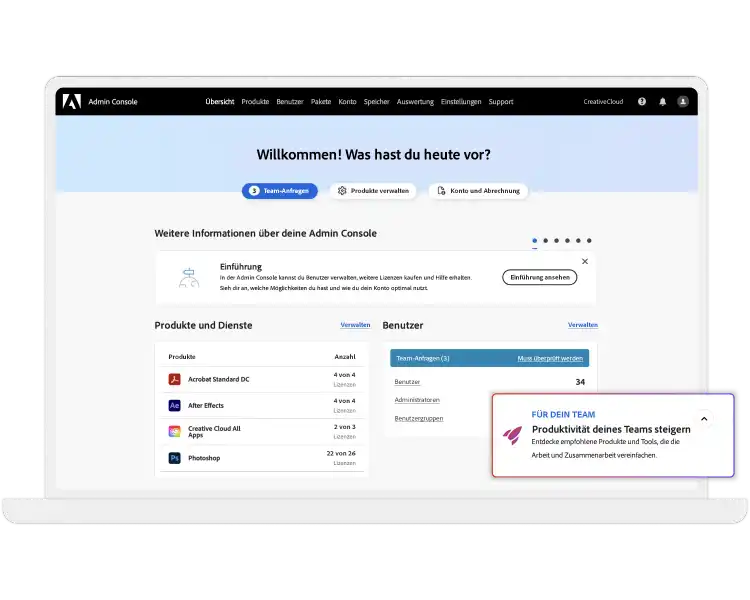Click Verwalten link for Produkte und Dienste
Image resolution: width=750 pixels, height=600 pixels.
[x=355, y=325]
